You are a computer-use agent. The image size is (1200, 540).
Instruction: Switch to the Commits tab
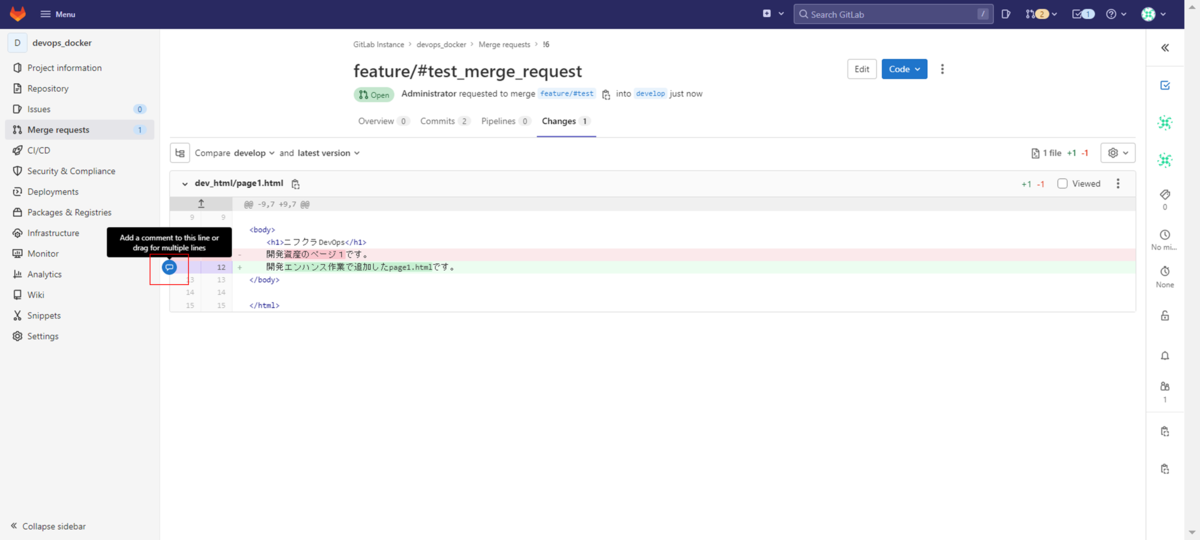pos(444,121)
